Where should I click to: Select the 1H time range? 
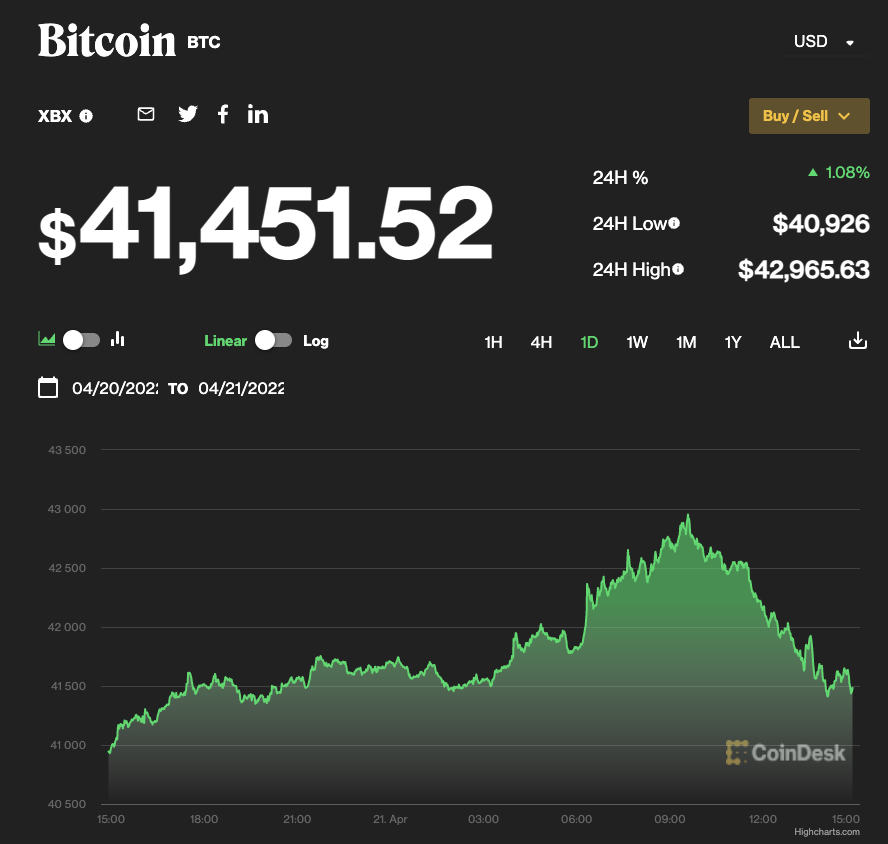pyautogui.click(x=493, y=342)
